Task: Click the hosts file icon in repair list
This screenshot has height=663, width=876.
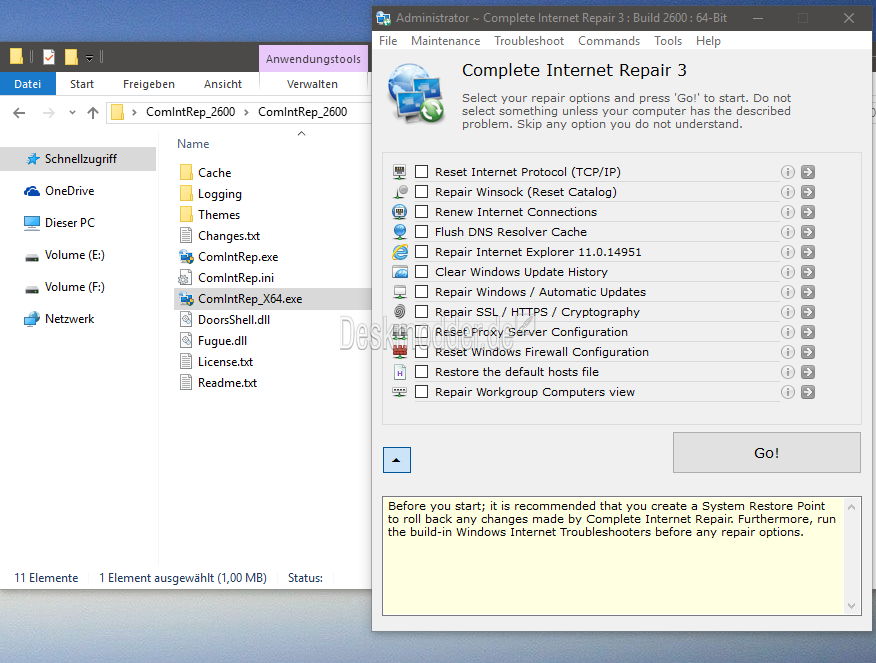Action: tap(400, 372)
